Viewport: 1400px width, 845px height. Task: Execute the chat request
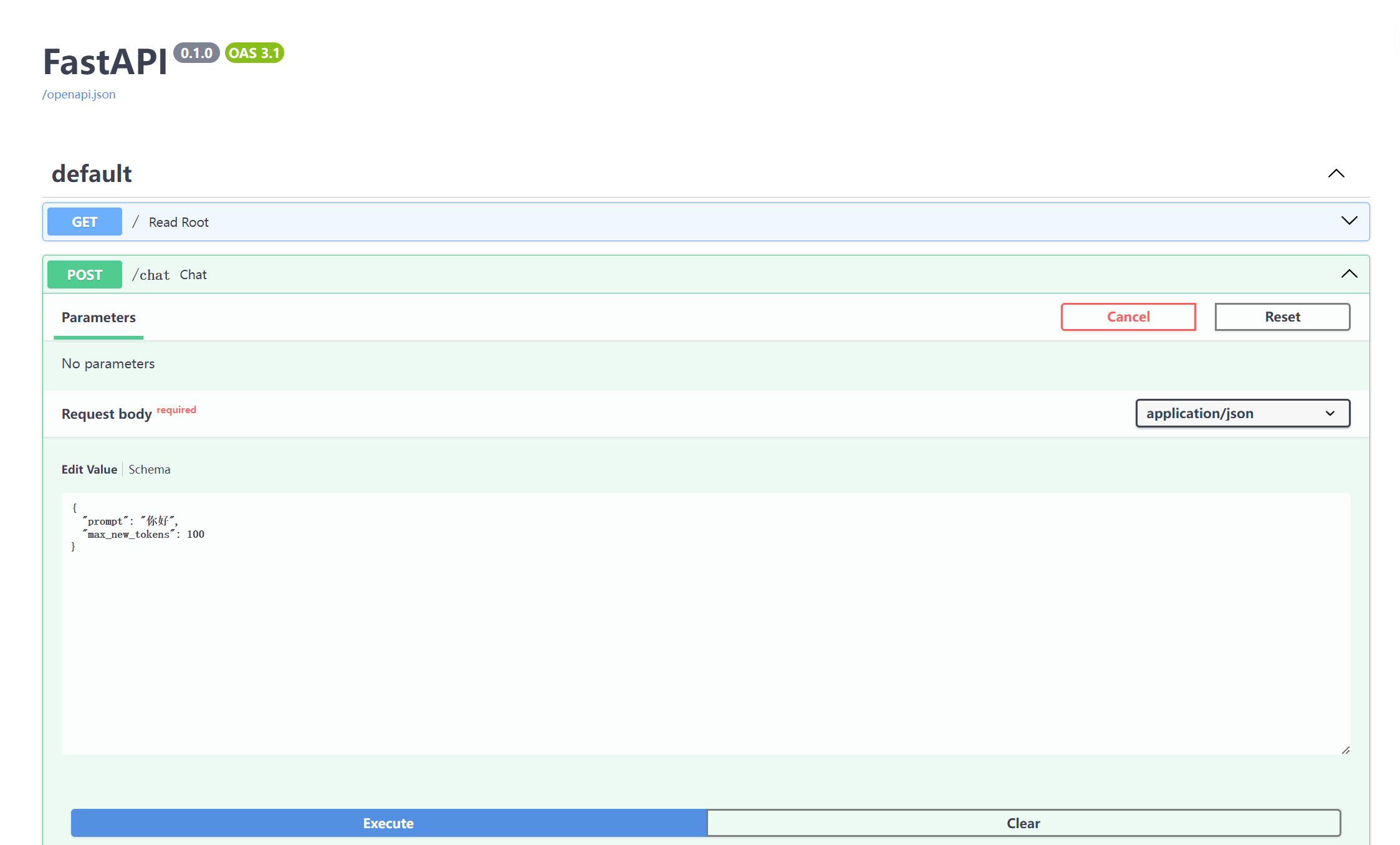pos(388,823)
